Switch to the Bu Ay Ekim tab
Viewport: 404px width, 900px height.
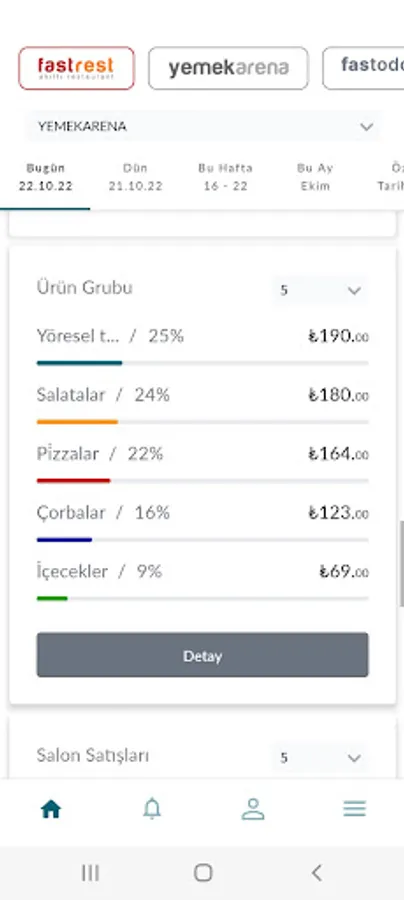(x=315, y=177)
